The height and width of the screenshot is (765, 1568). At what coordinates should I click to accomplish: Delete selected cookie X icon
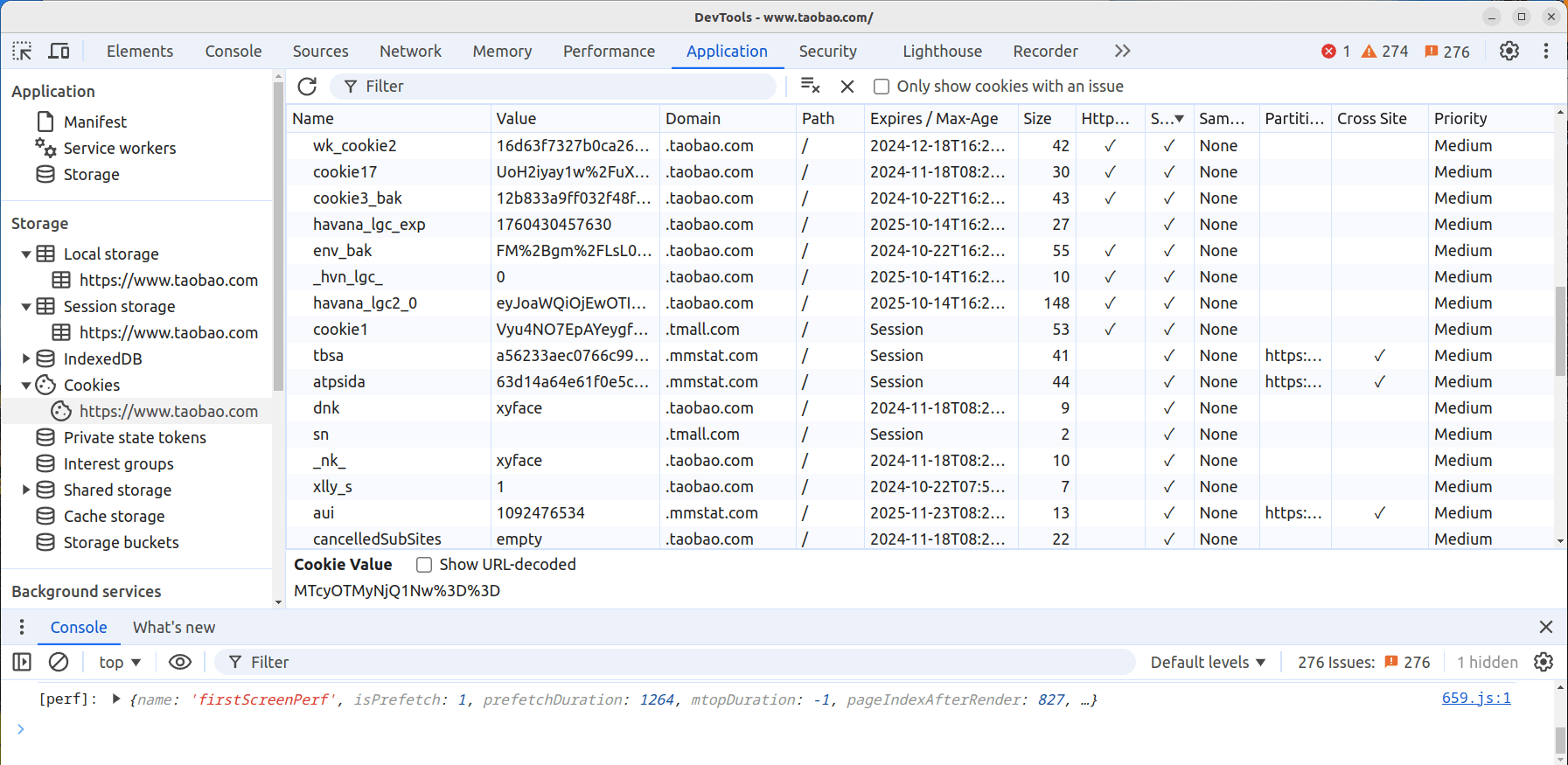click(847, 86)
